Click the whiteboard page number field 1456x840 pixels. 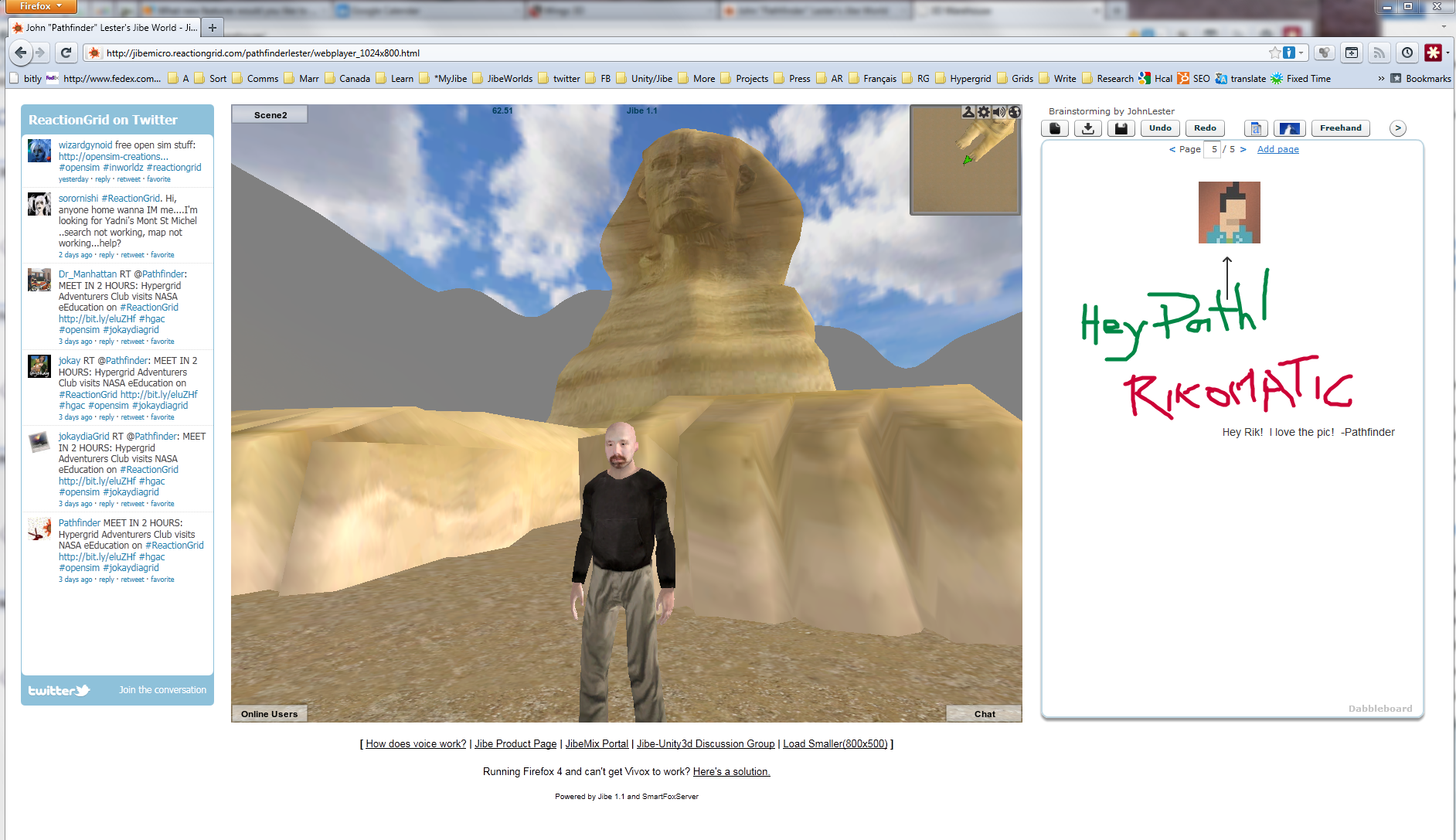[x=1213, y=149]
